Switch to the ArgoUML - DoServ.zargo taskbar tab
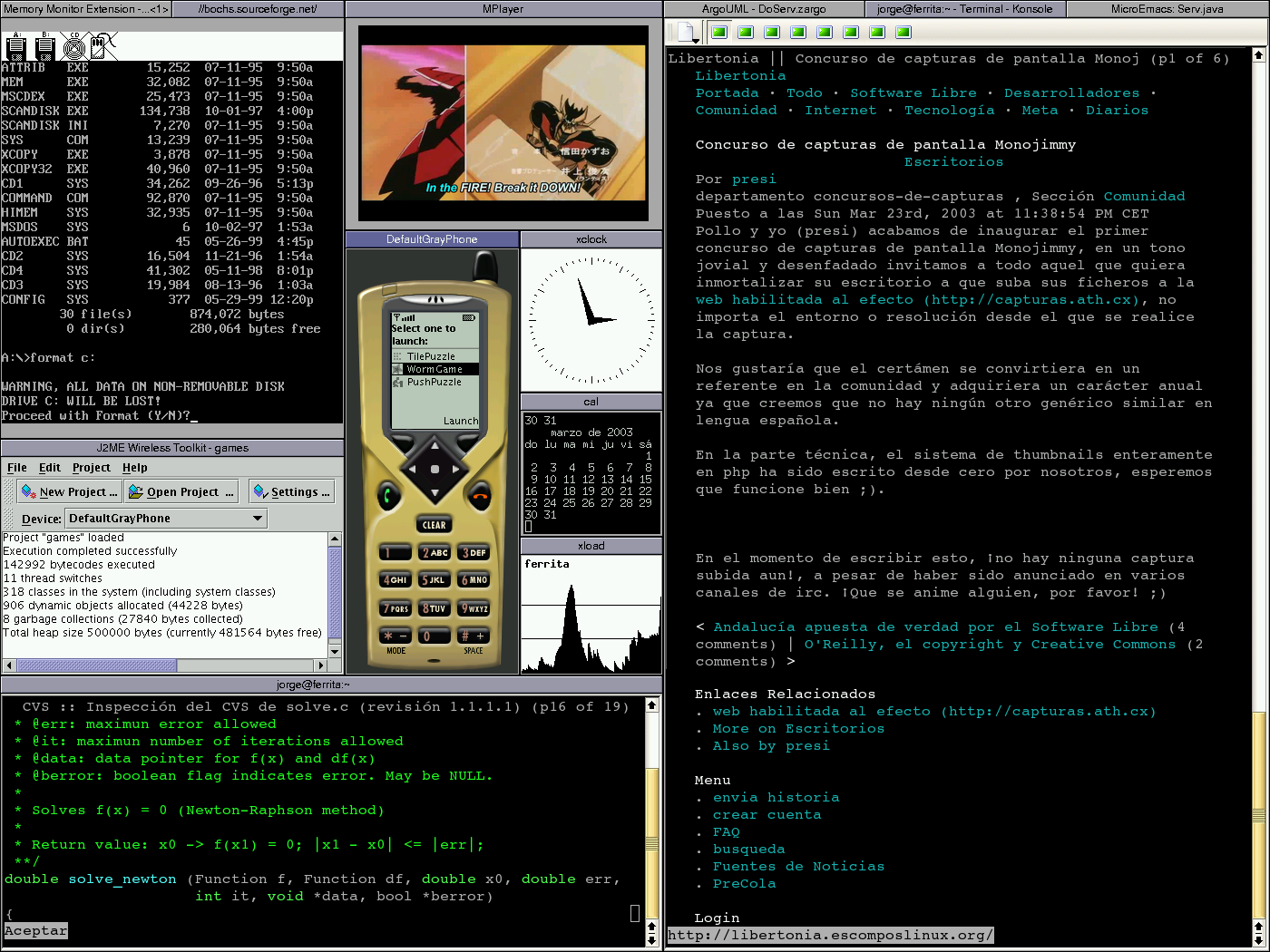 tap(764, 9)
